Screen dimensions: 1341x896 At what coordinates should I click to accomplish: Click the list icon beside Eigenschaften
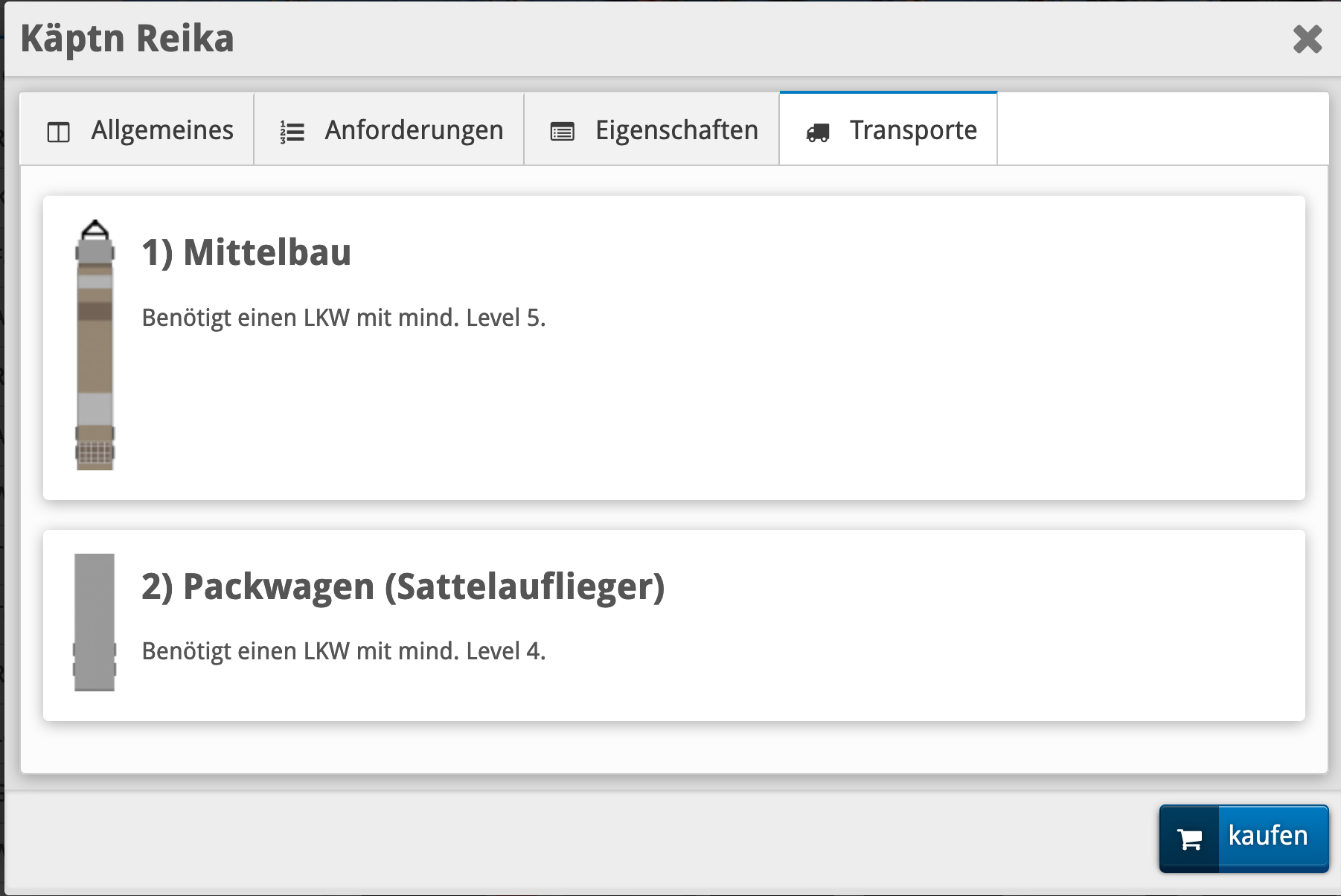coord(562,132)
